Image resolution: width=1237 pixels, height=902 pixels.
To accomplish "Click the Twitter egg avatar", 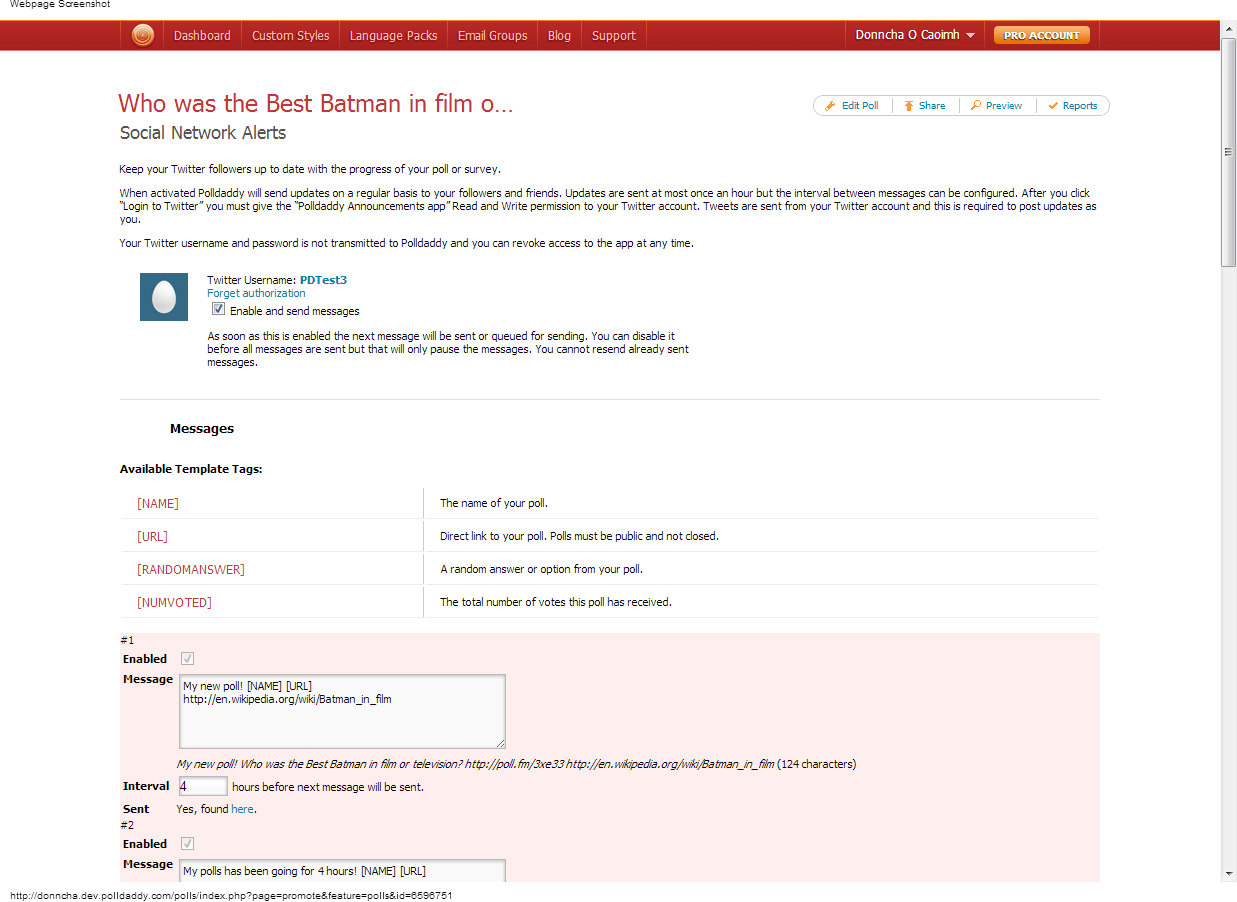I will (x=164, y=297).
